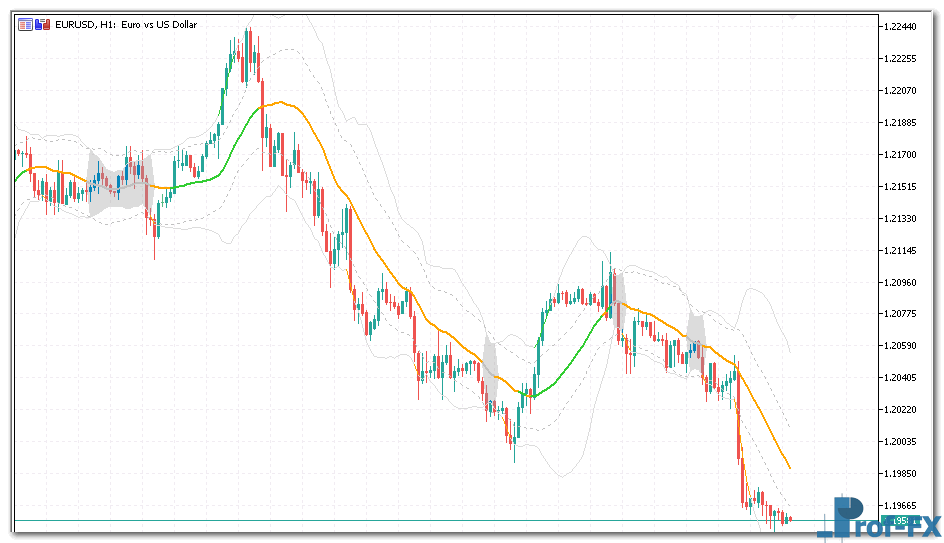The height and width of the screenshot is (543, 944).
Task: Select the last candlestick at the chart's right end
Action: 789,518
